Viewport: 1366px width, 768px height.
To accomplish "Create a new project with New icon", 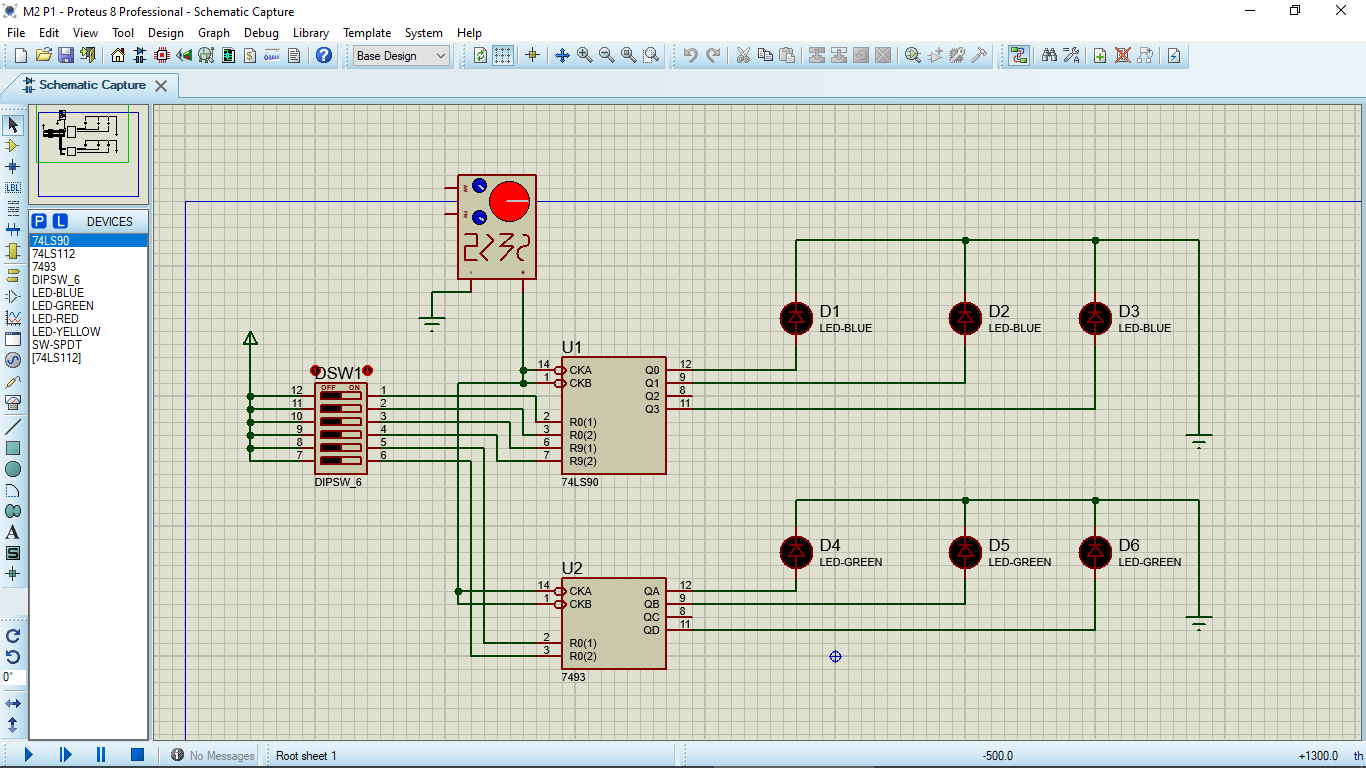I will coord(21,56).
